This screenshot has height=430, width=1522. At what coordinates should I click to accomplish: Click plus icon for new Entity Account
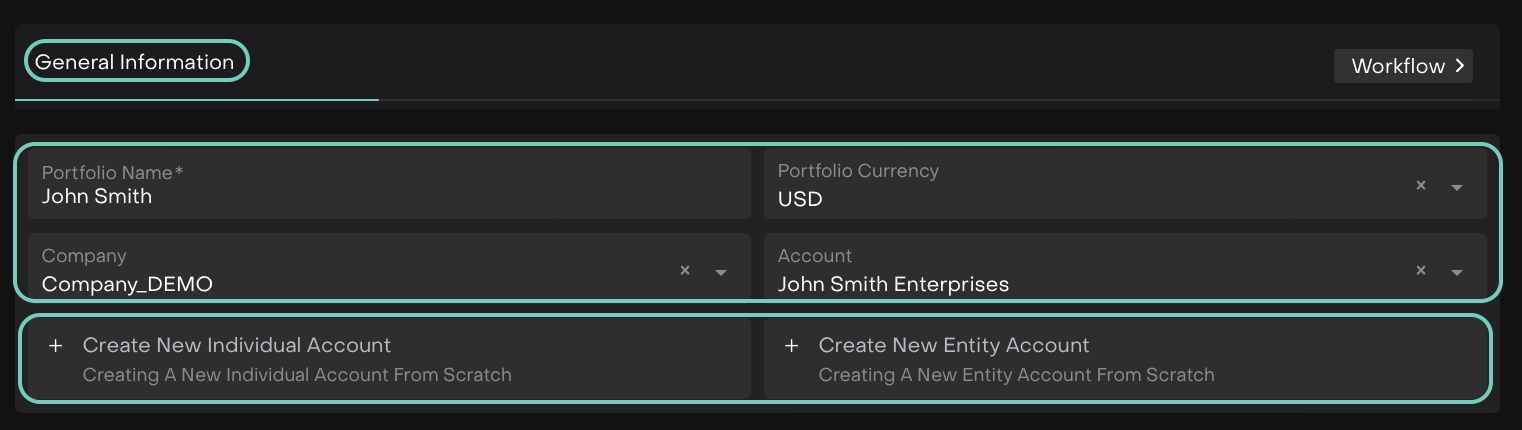pos(792,346)
